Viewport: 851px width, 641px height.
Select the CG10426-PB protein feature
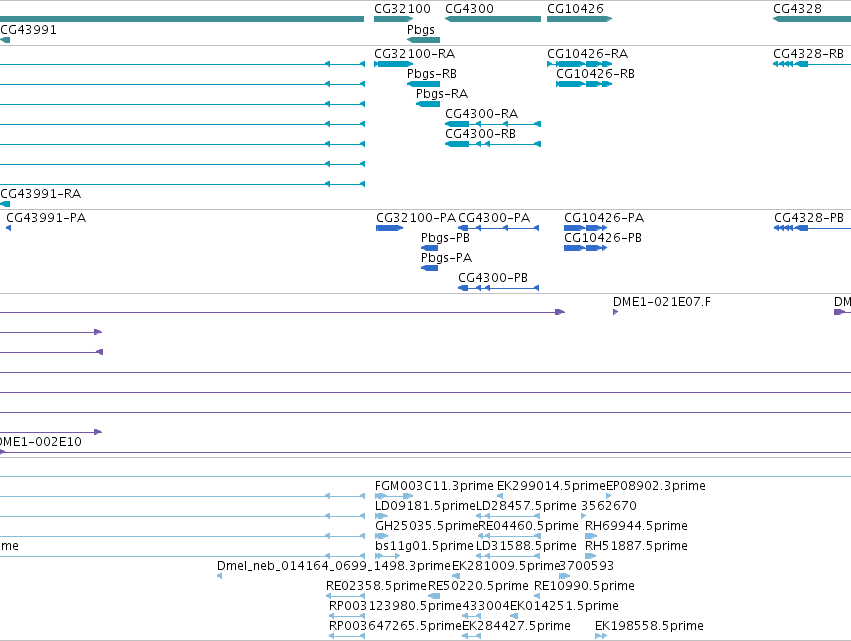click(586, 248)
